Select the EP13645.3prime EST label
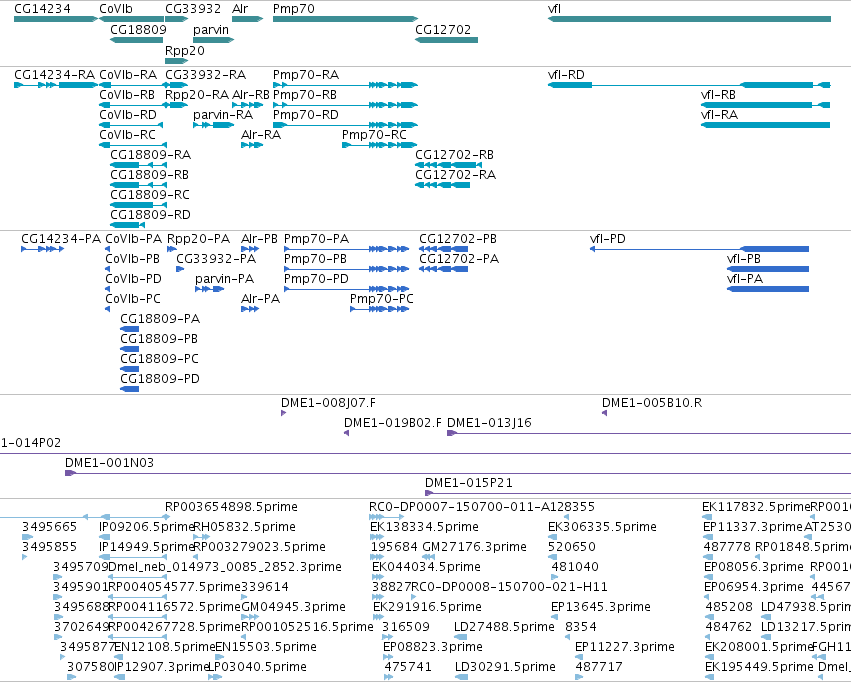Viewport: 851px width, 682px height. tap(601, 607)
